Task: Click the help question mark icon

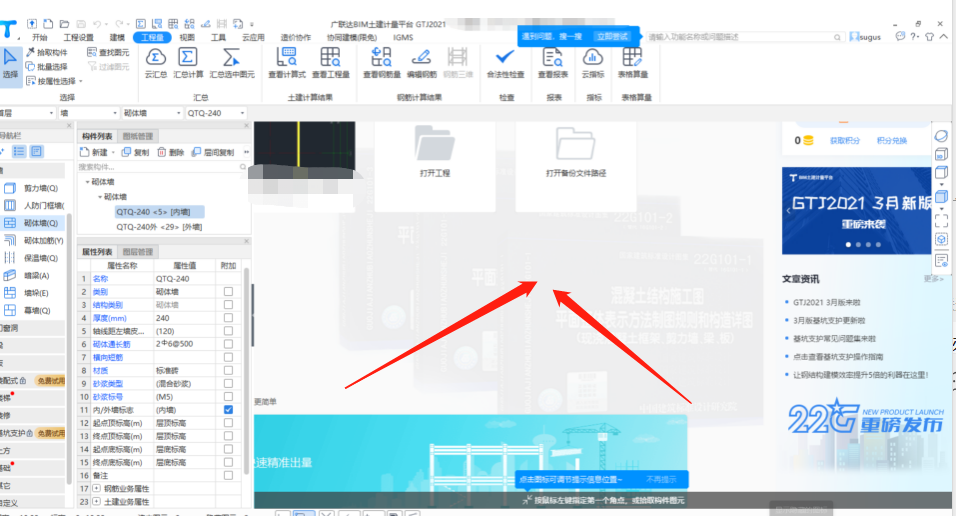Action: click(913, 37)
